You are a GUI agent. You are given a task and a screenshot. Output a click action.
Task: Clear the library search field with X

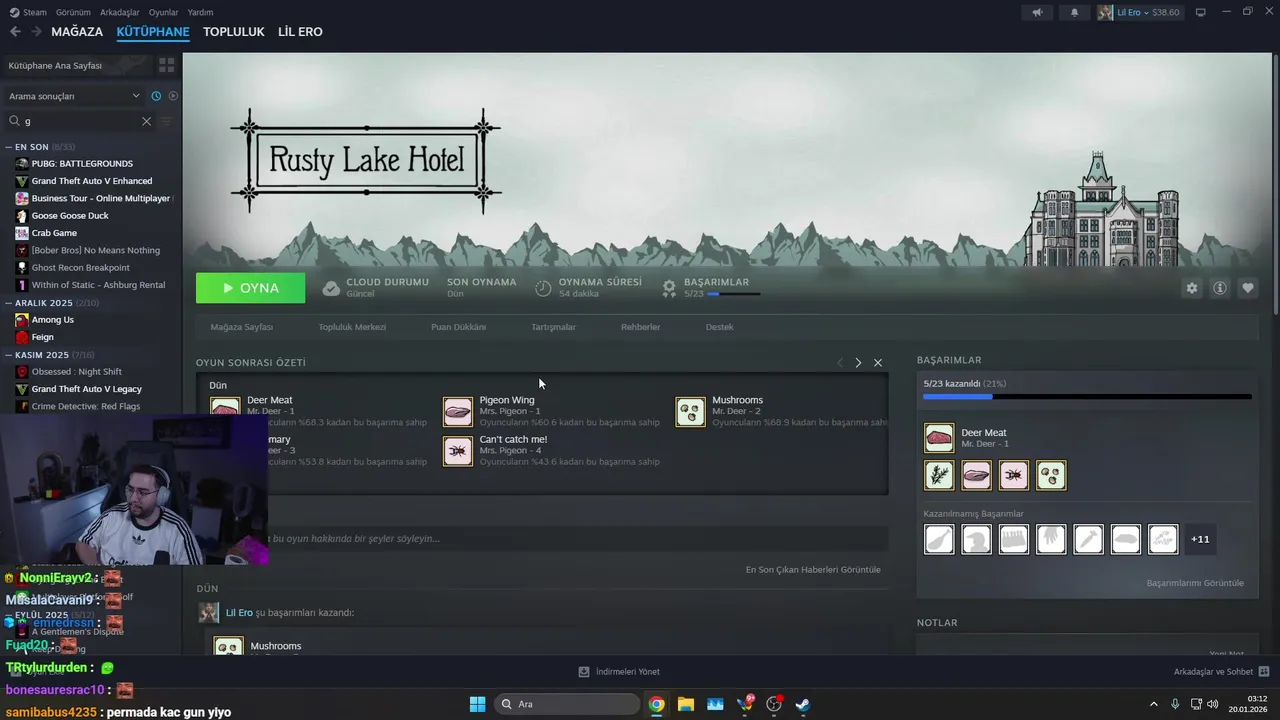pos(146,121)
